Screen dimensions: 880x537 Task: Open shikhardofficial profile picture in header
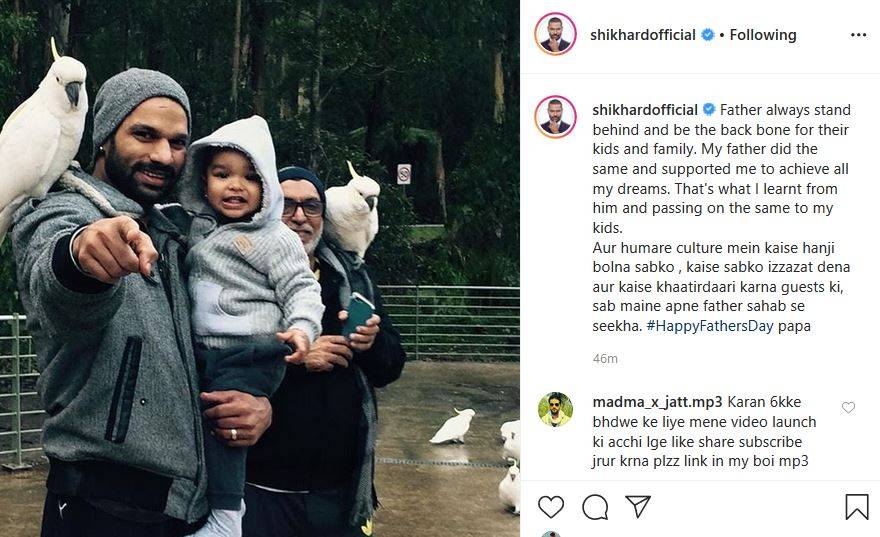(555, 34)
